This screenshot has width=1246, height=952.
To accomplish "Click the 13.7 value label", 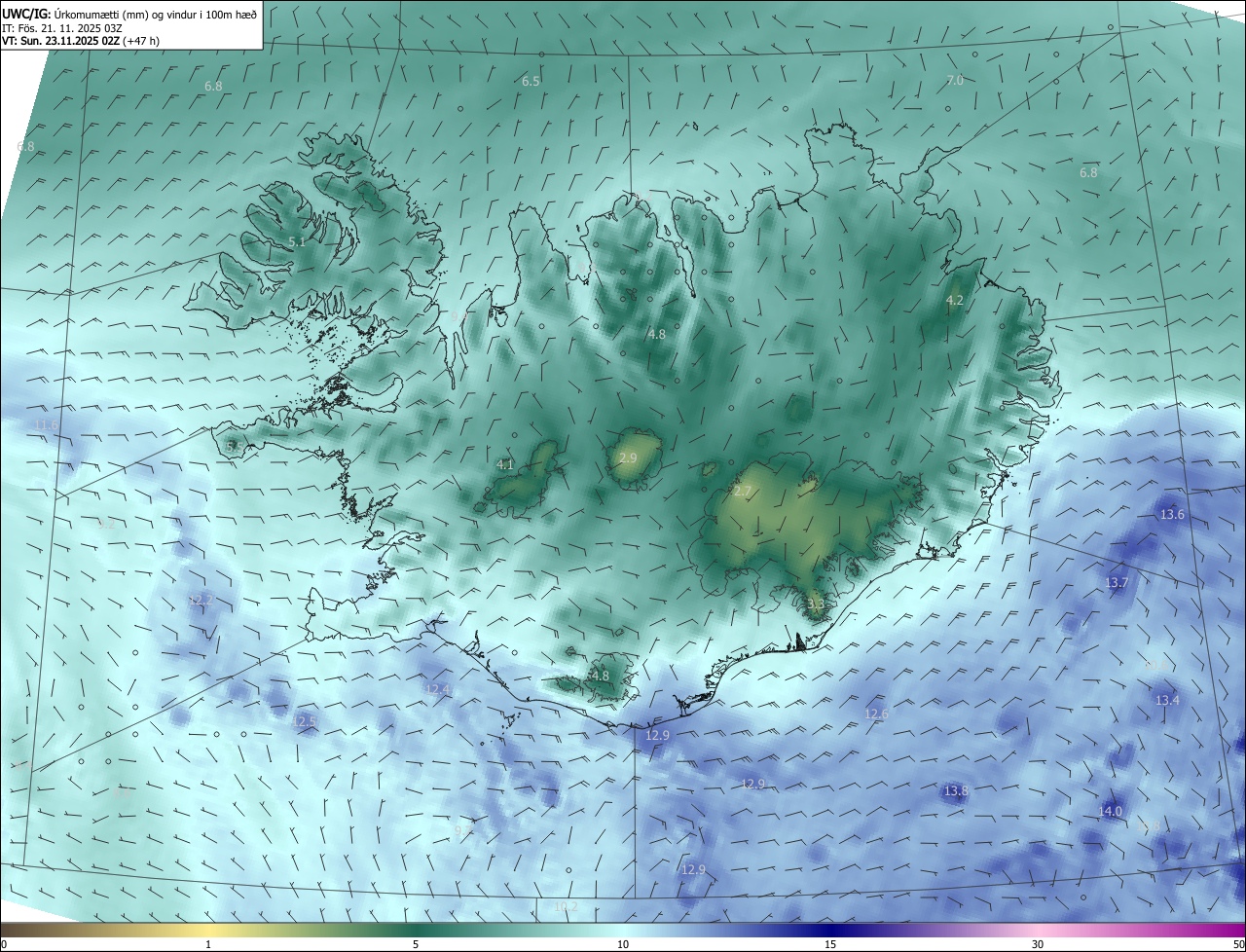I will point(1117,582).
